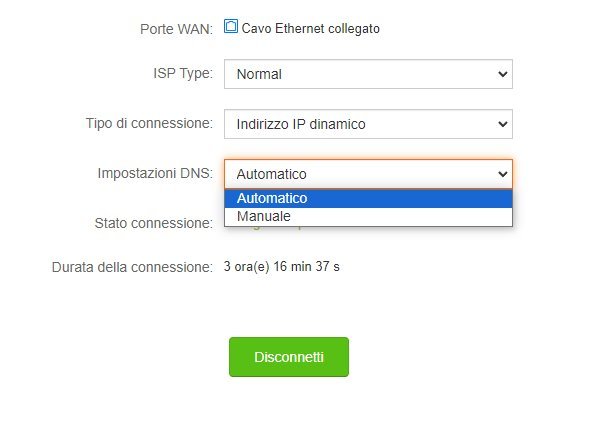This screenshot has height=423, width=600.
Task: Click the Durata della connessione label
Action: coord(132,267)
